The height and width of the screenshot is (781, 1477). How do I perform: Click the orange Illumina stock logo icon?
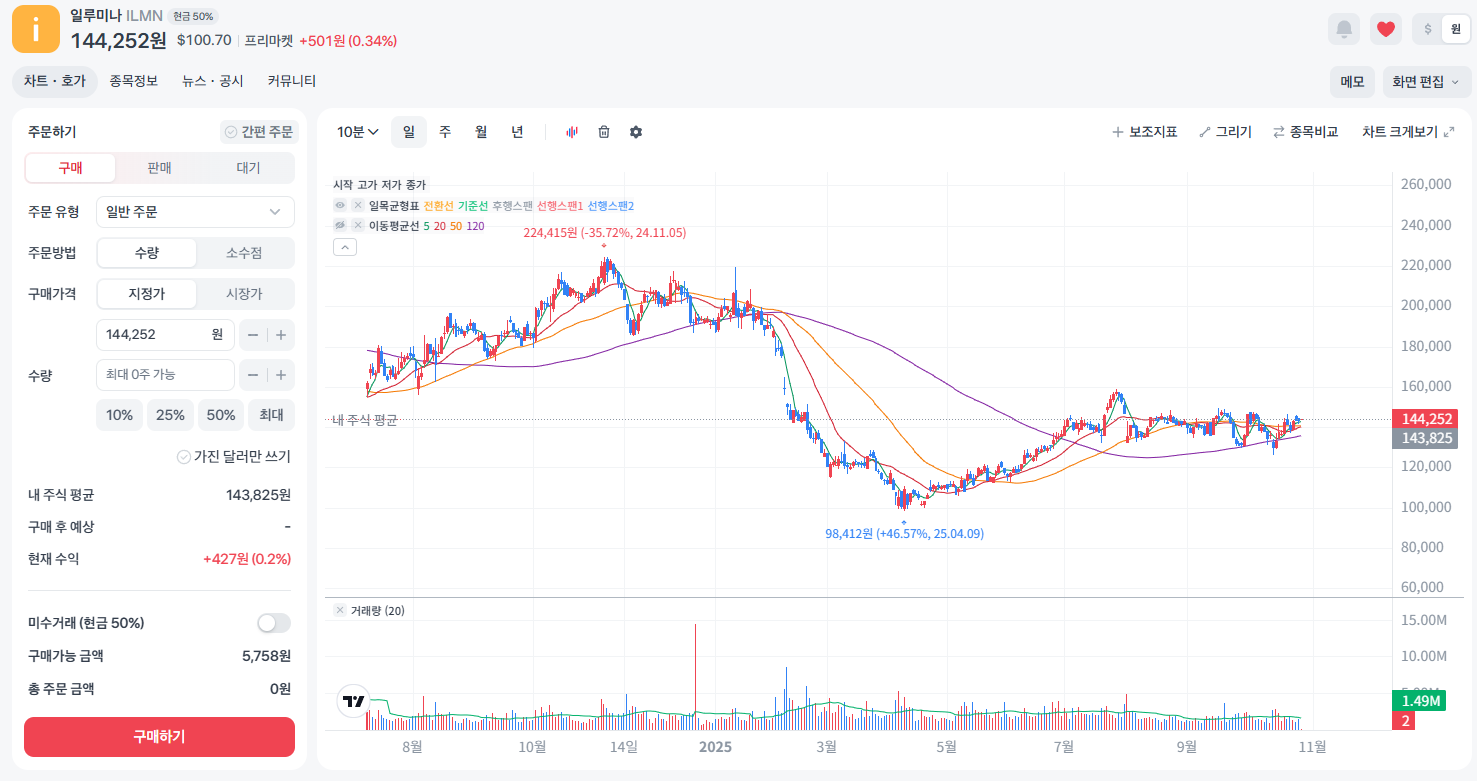tap(36, 29)
